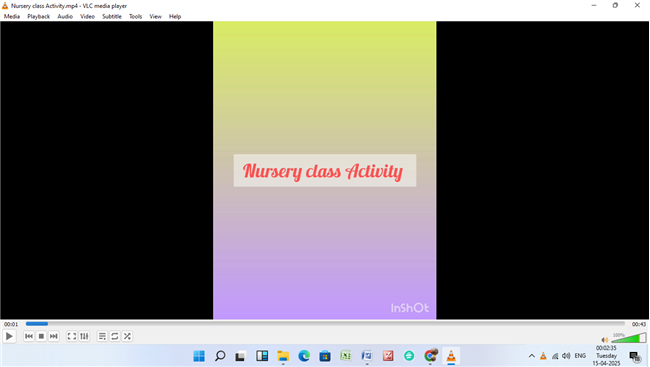Expand the Tools menu
This screenshot has width=650, height=367.
point(135,17)
